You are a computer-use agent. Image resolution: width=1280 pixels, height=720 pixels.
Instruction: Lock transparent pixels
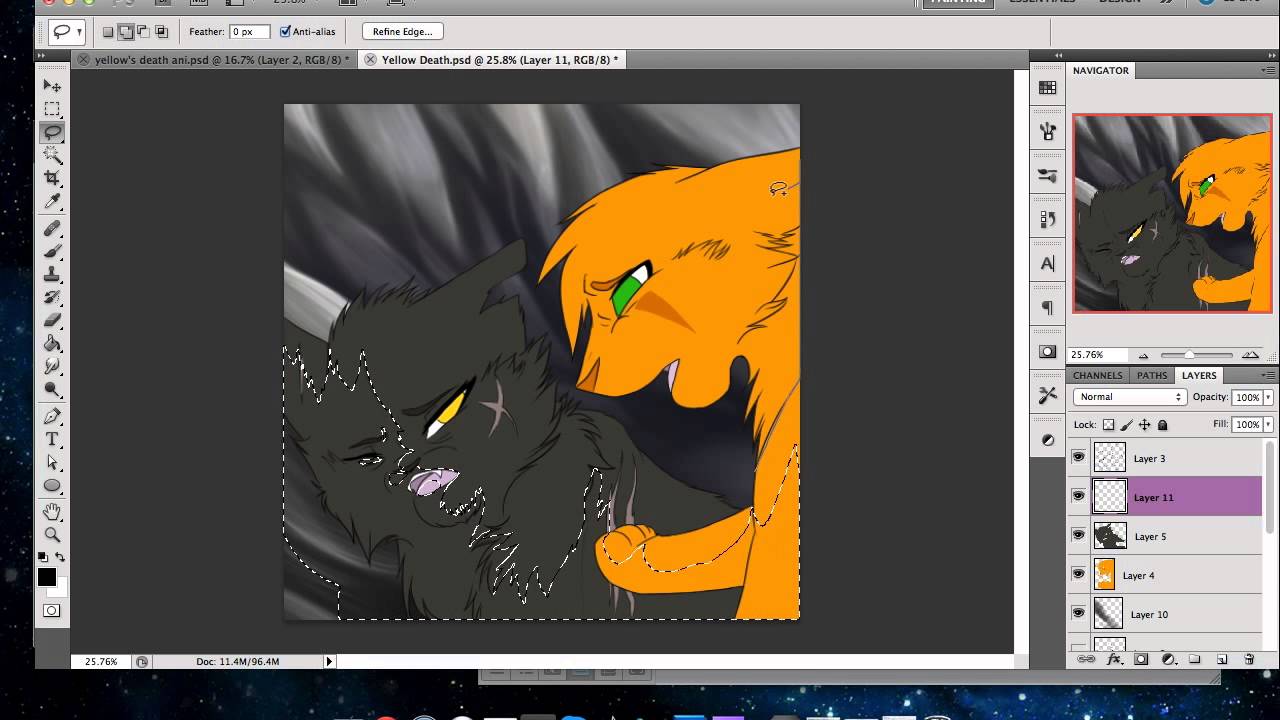(x=1108, y=425)
